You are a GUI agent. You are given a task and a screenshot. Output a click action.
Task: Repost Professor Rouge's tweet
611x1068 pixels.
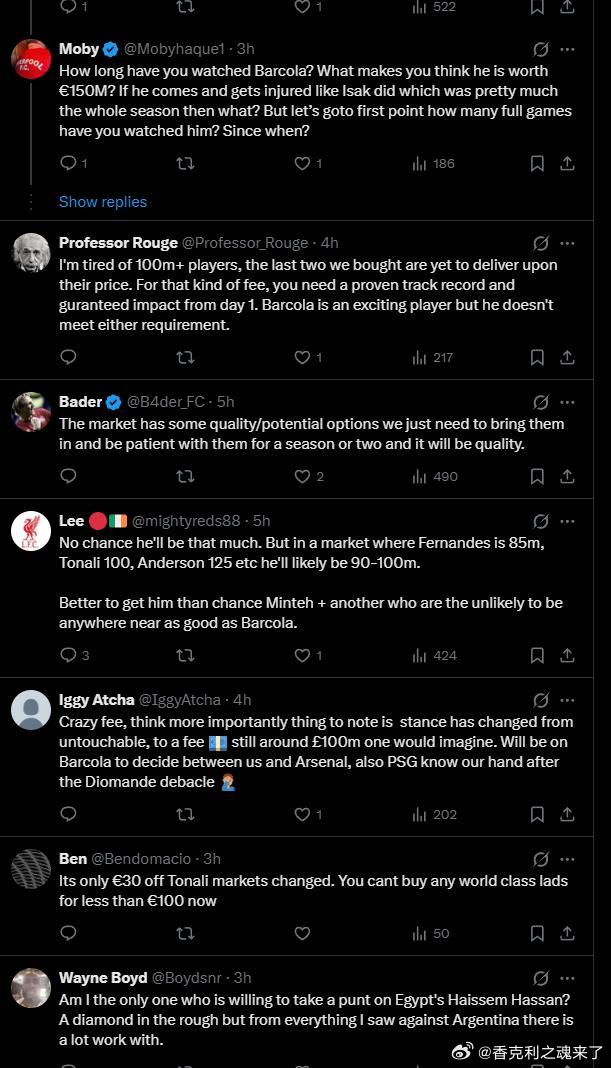click(x=185, y=357)
